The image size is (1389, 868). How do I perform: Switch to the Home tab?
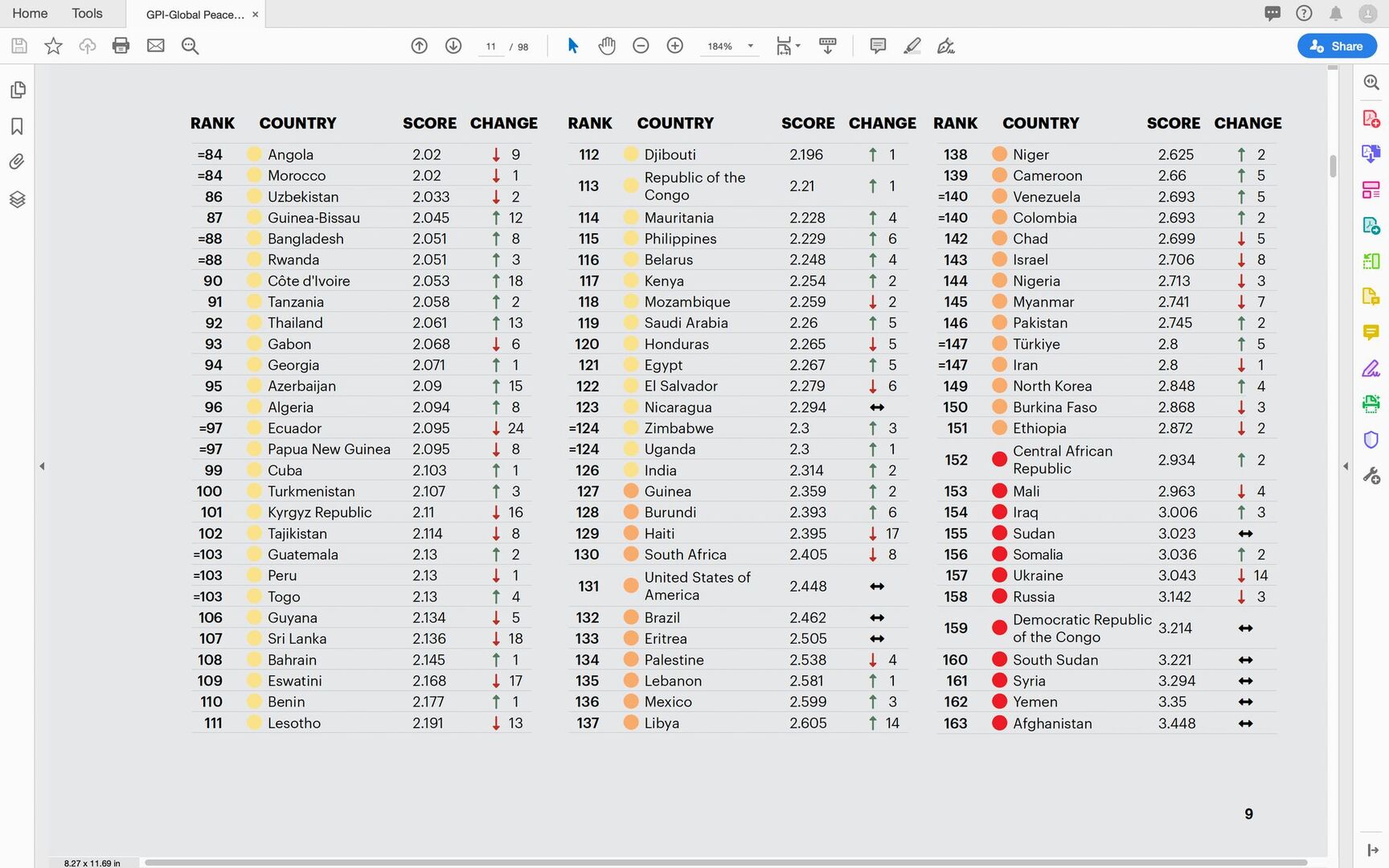click(30, 13)
